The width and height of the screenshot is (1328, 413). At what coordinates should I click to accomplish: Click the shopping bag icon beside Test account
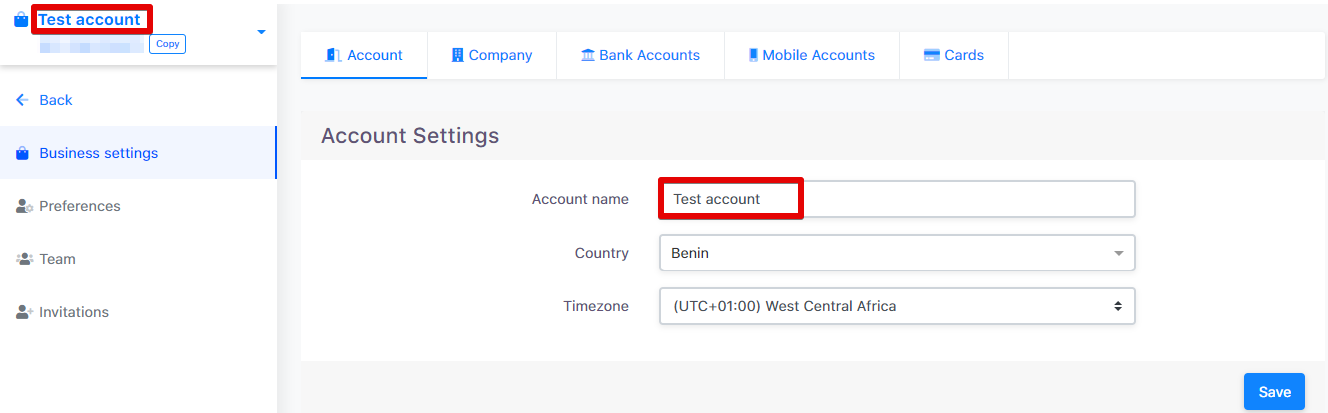point(21,20)
